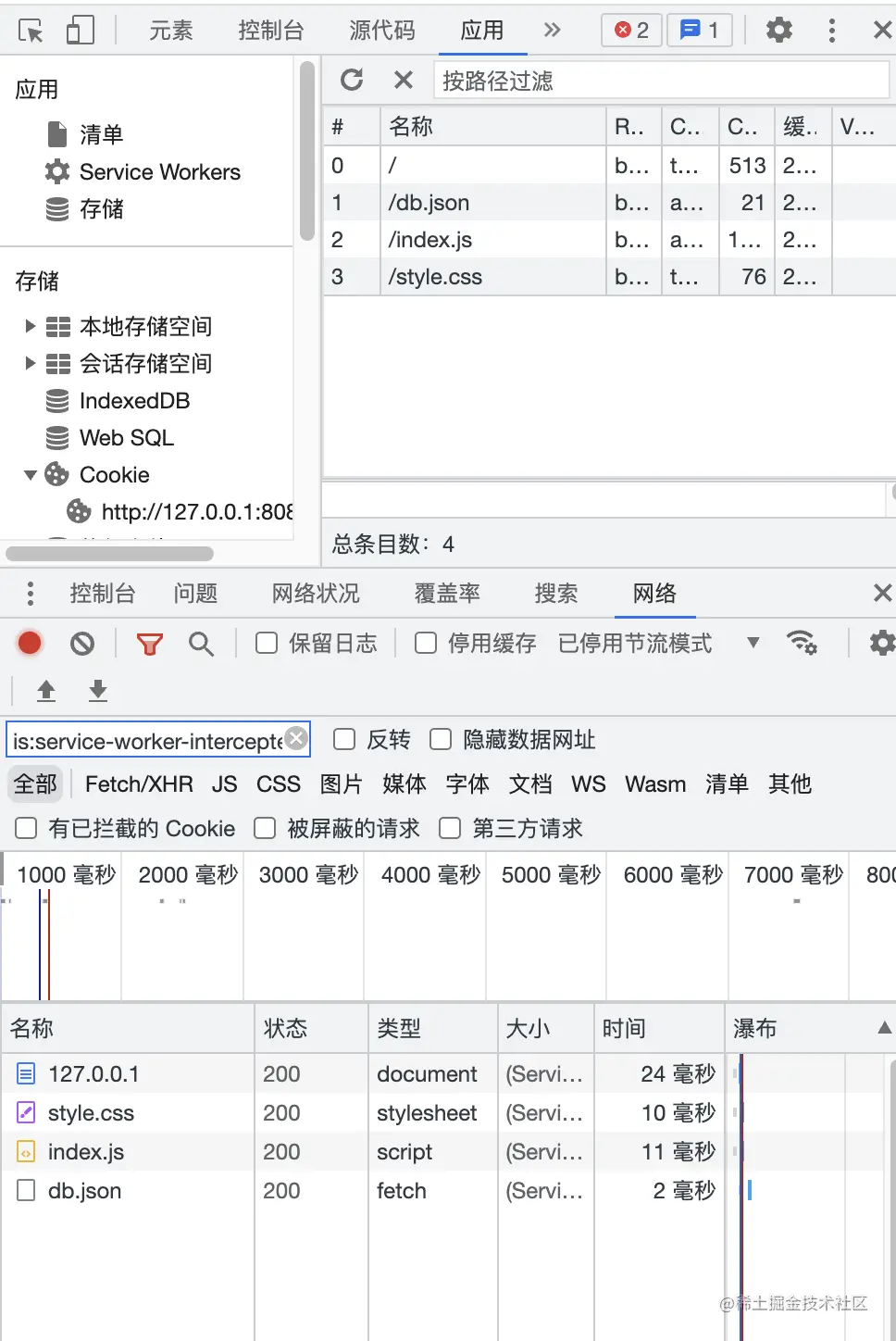Select the 应用 tab
Image resolution: width=896 pixels, height=1341 pixels.
[482, 31]
